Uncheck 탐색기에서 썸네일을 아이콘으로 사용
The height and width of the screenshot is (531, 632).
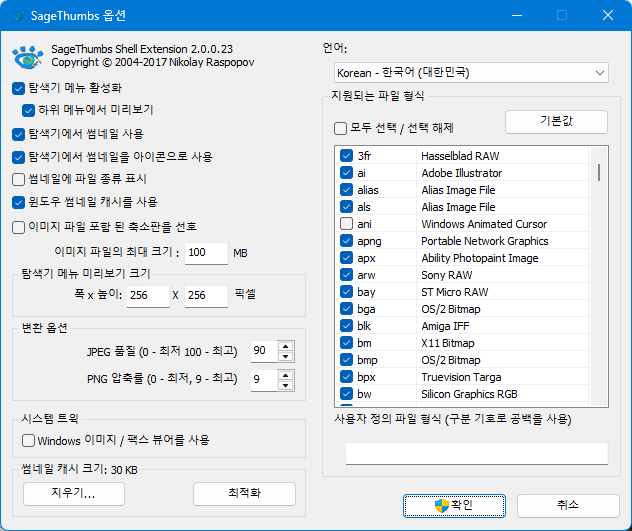tap(19, 157)
